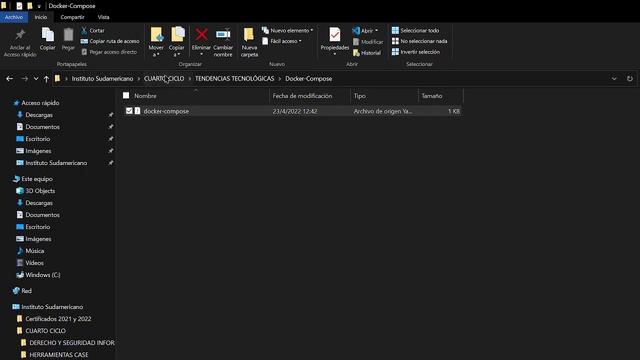
Task: Show file Historial
Action: click(367, 53)
